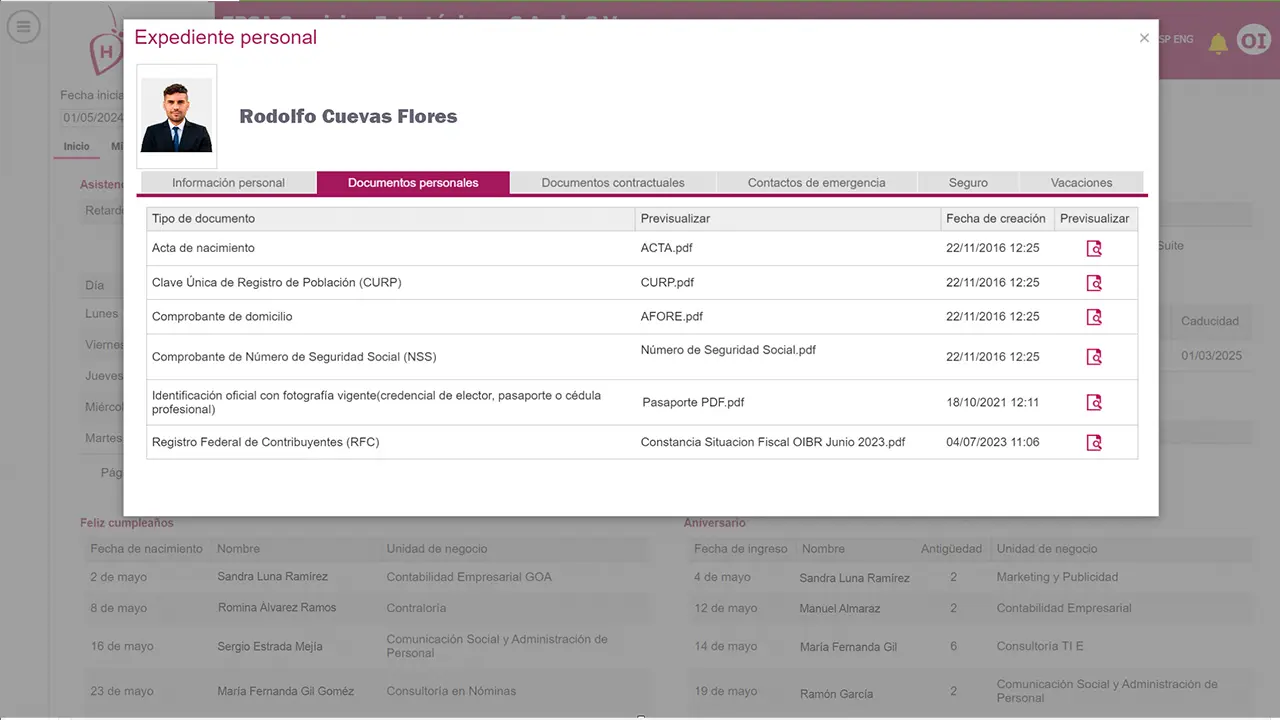This screenshot has height=720, width=1280.
Task: Click Número de Seguridad Social.pdf file name
Action: coord(728,350)
